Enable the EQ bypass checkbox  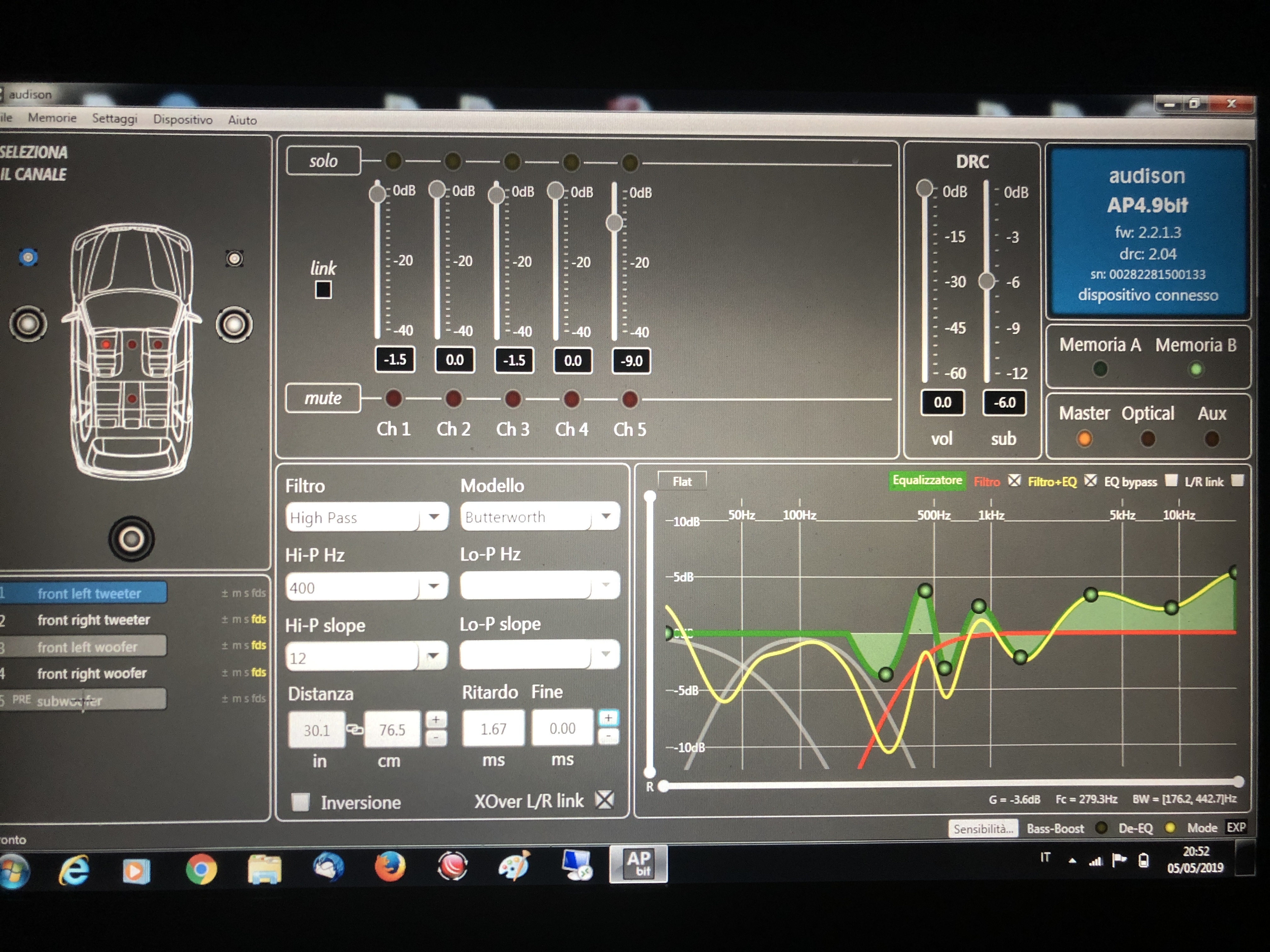tap(1171, 480)
